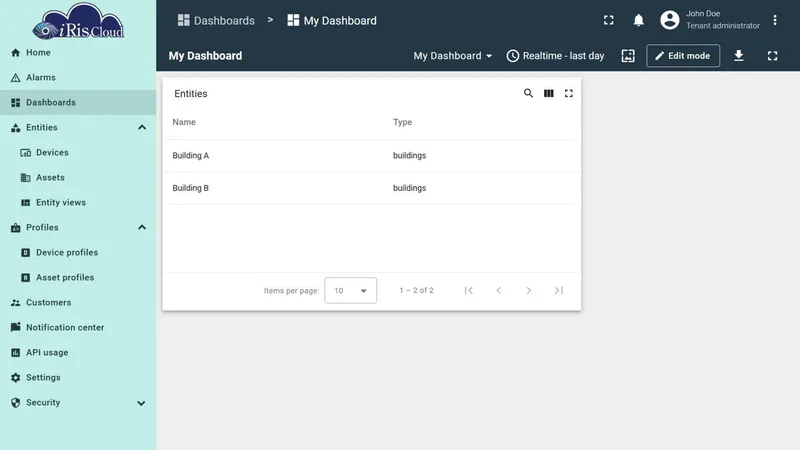Click the download dashboard icon
Viewport: 800px width, 450px height.
pyautogui.click(x=738, y=56)
